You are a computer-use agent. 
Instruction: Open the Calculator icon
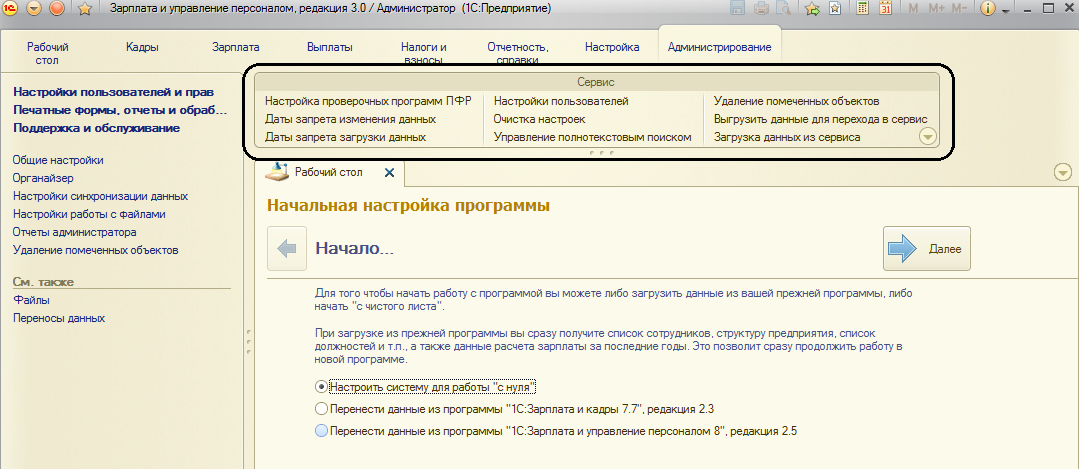(x=862, y=9)
